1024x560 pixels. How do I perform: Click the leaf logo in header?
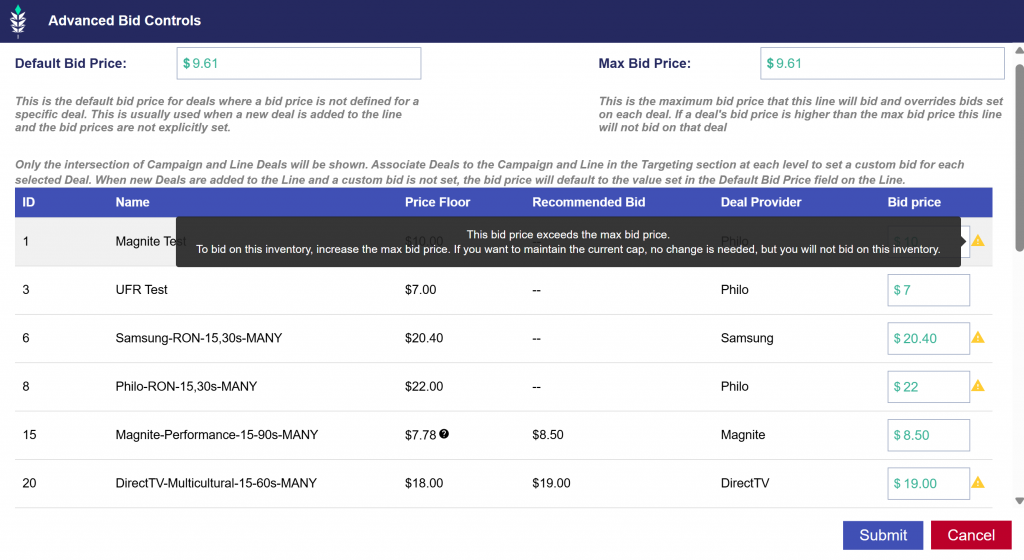click(18, 21)
